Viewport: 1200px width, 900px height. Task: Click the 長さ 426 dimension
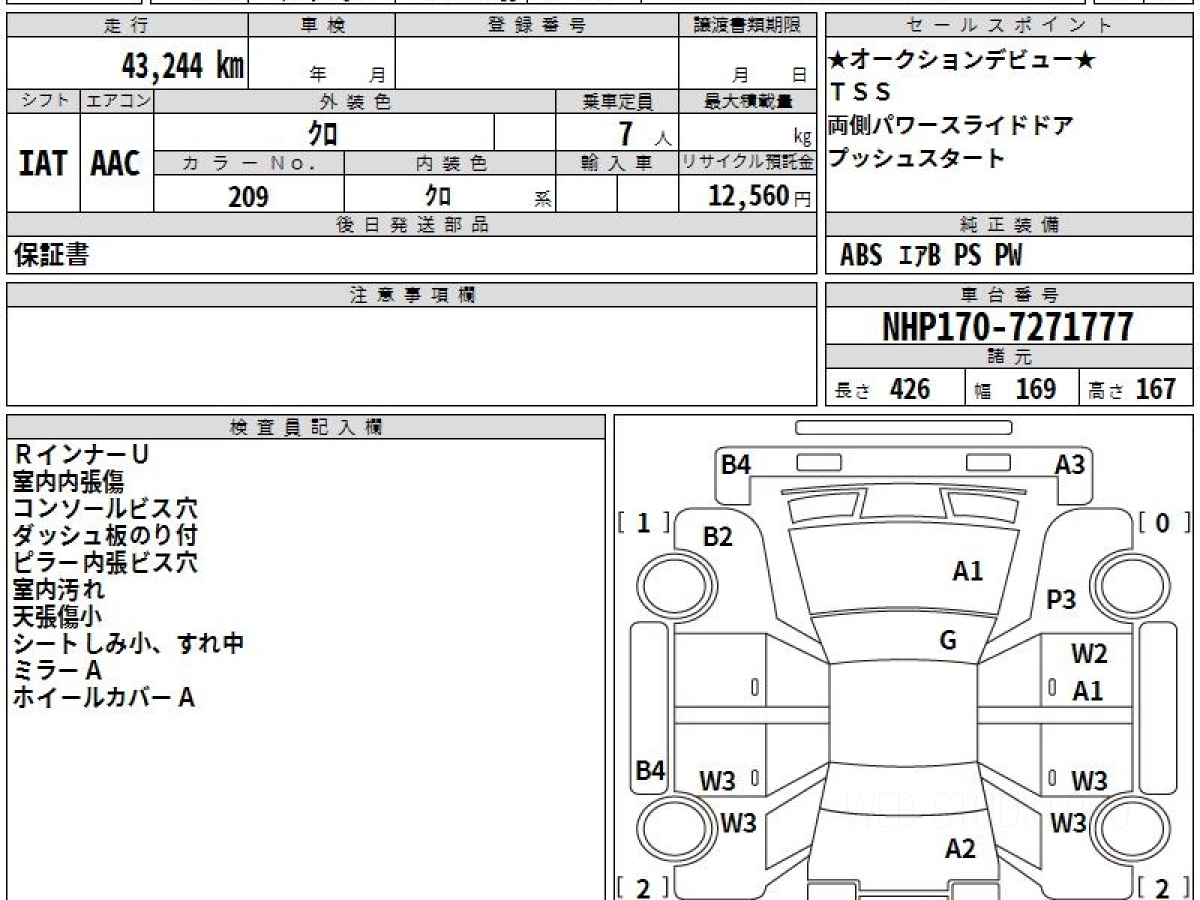click(x=882, y=389)
